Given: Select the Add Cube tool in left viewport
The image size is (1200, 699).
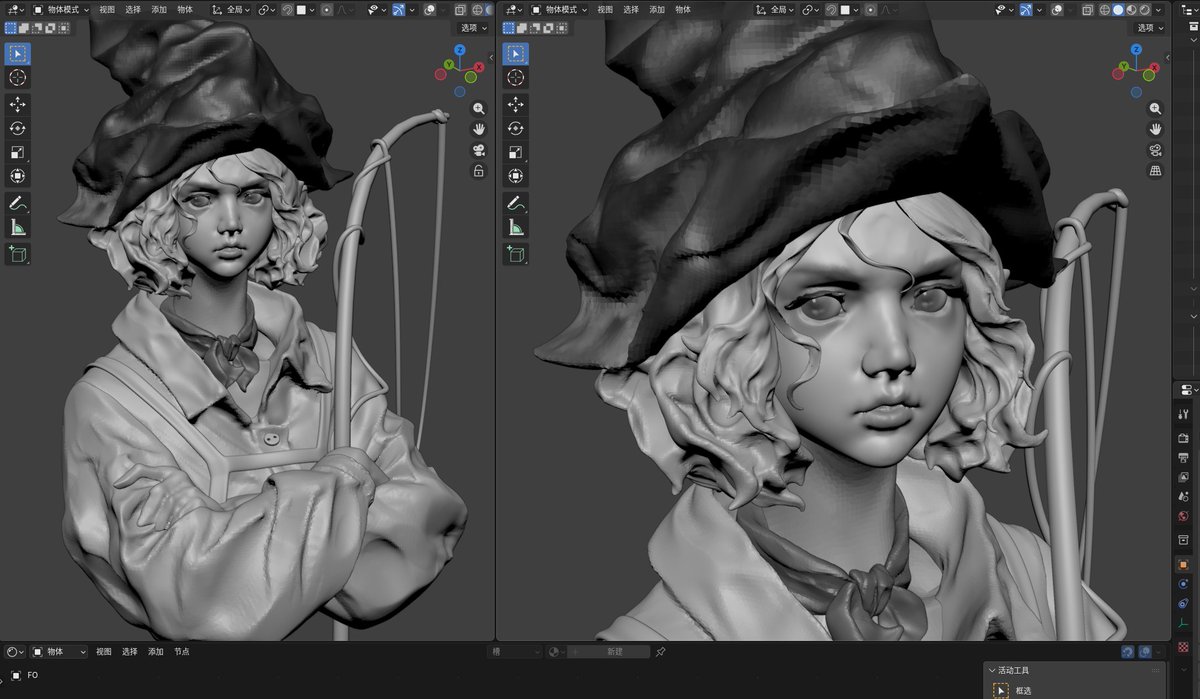Looking at the screenshot, I should coord(18,255).
